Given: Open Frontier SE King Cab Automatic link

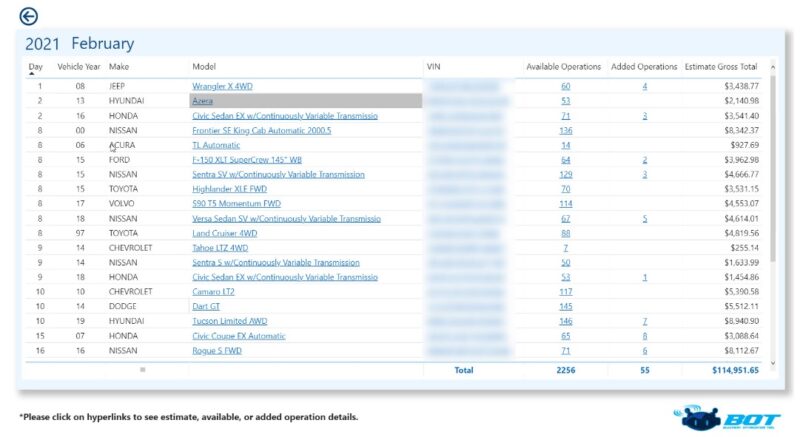Looking at the screenshot, I should [261, 131].
